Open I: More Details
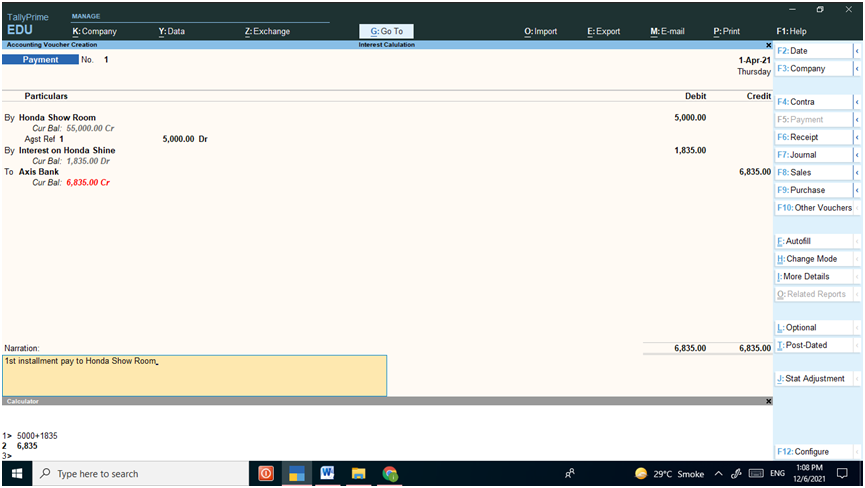865x488 pixels. pos(814,277)
